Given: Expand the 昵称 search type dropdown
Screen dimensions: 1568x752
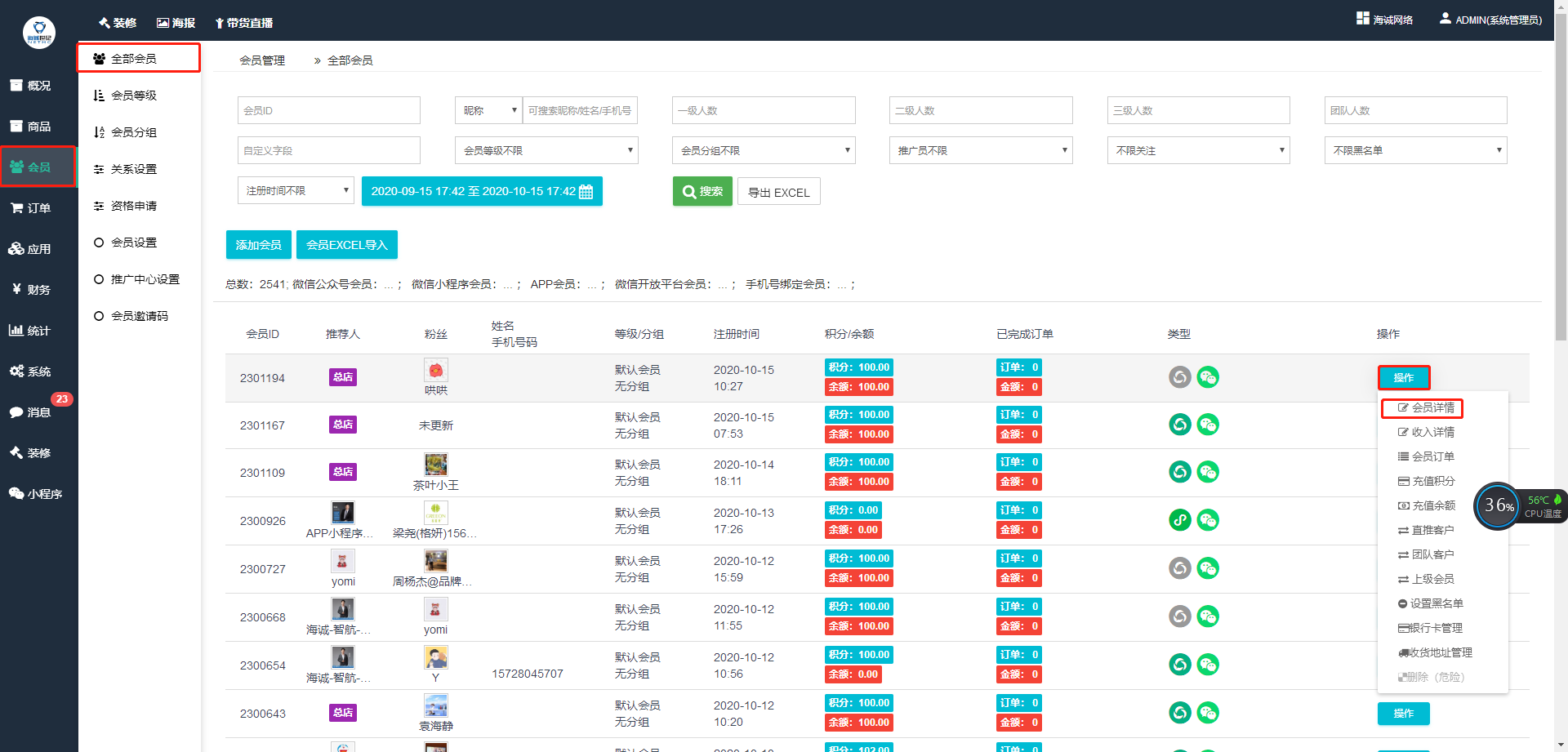Looking at the screenshot, I should 488,110.
